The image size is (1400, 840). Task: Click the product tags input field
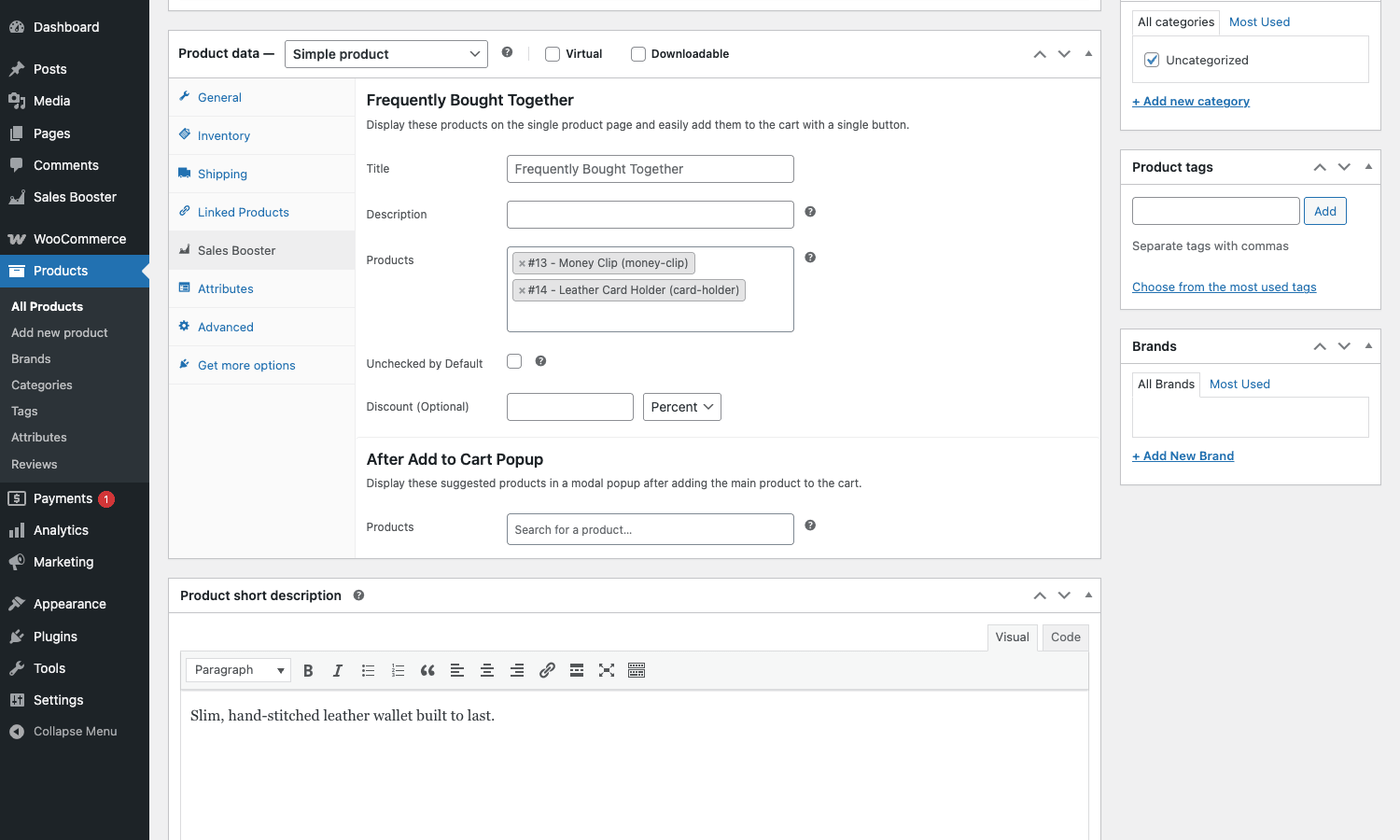pos(1215,211)
